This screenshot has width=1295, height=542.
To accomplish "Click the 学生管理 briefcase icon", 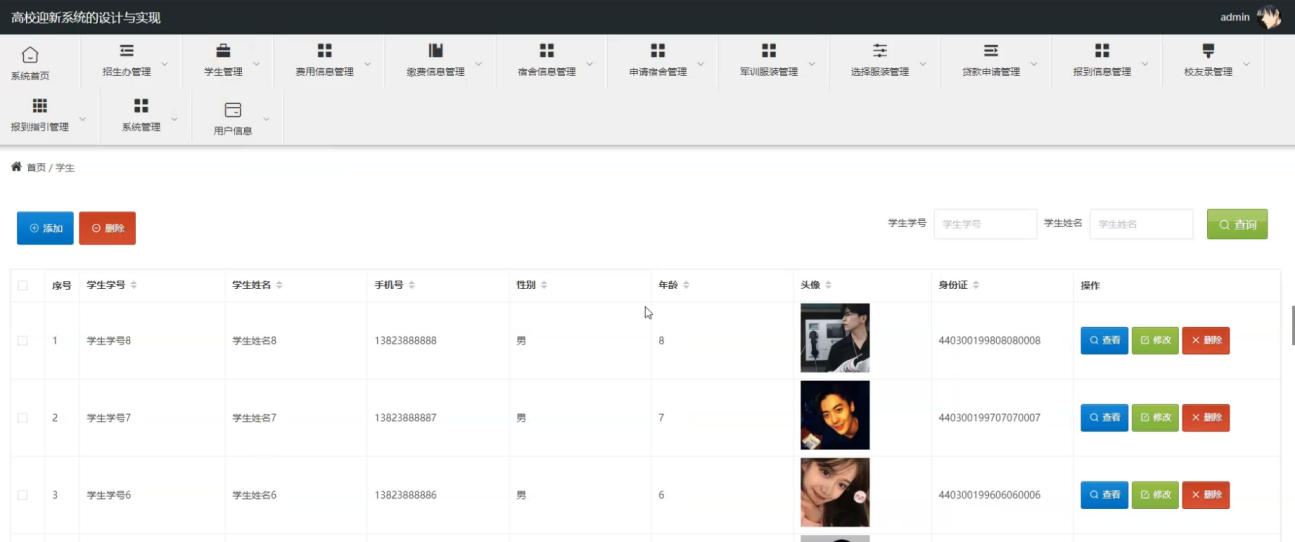I will (x=224, y=50).
